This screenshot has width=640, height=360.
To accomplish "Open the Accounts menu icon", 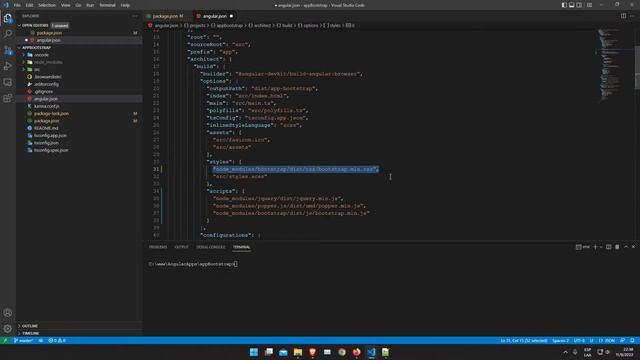I will [8, 313].
